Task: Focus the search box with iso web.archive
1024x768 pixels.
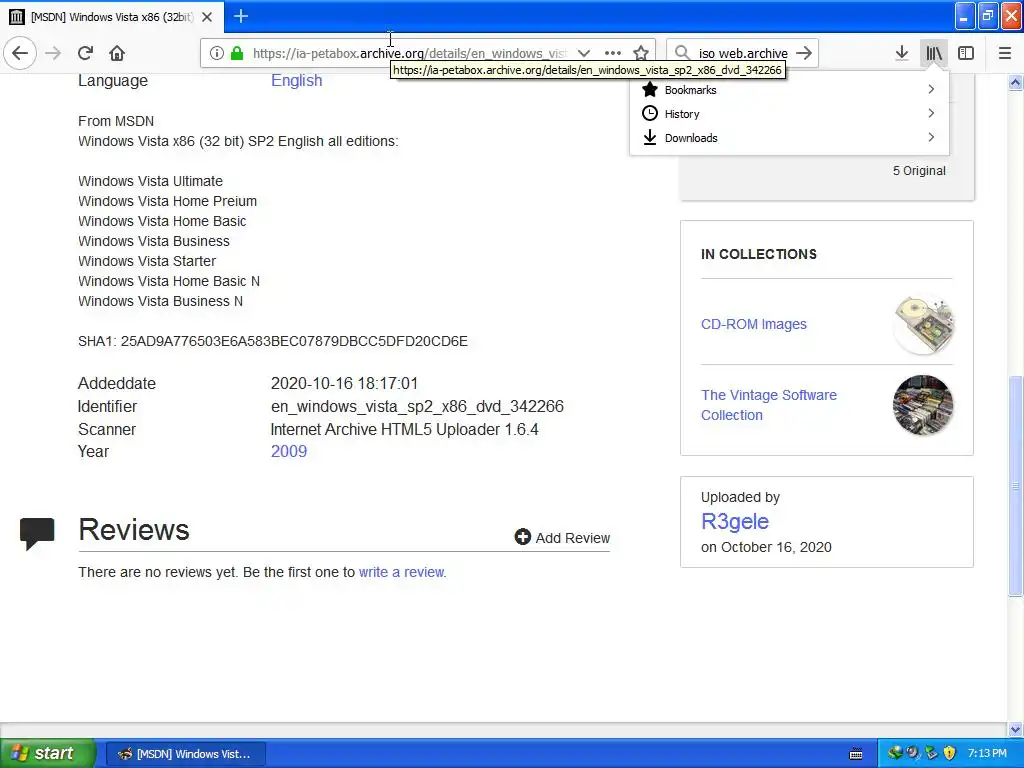Action: pos(743,53)
